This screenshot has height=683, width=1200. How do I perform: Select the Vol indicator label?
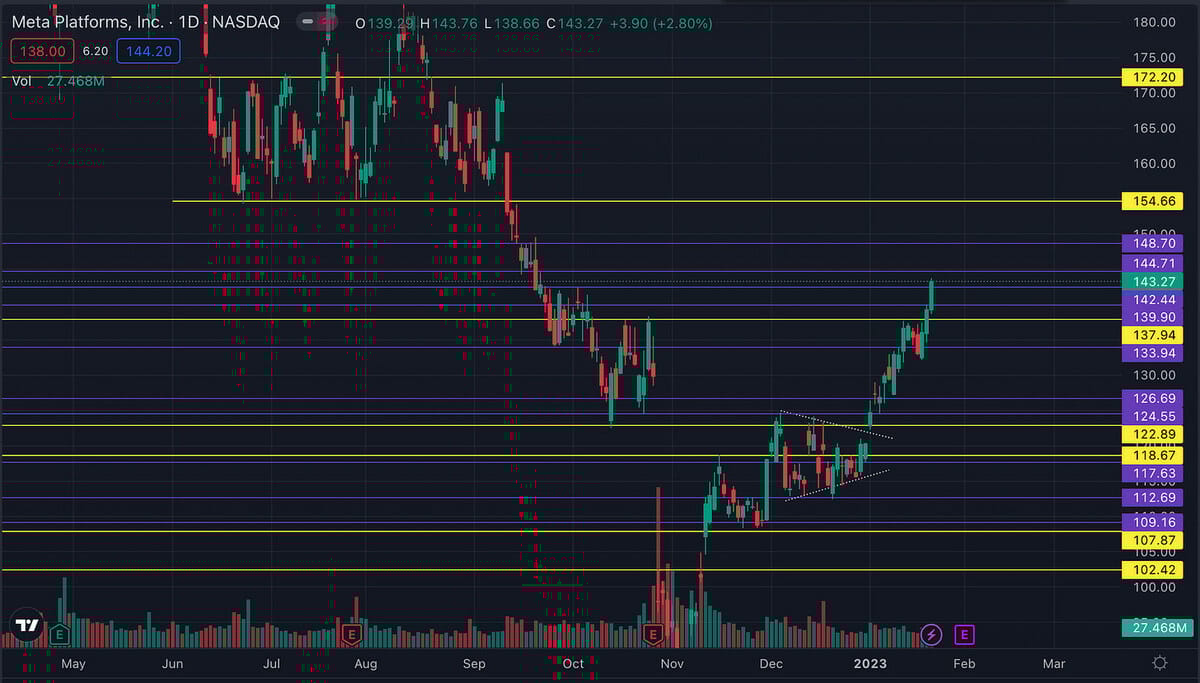(x=23, y=81)
